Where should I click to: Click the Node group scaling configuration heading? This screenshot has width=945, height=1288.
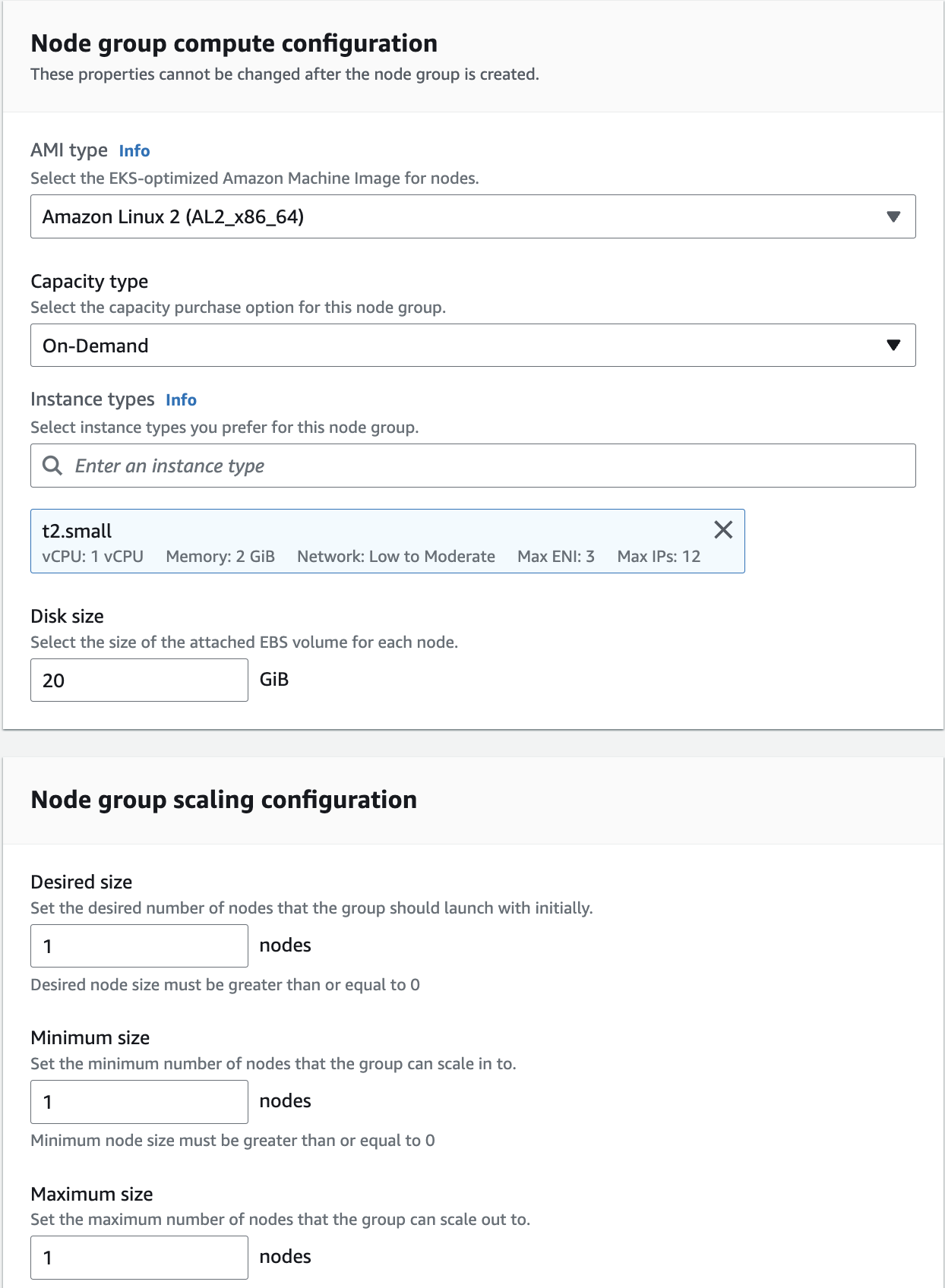[224, 800]
